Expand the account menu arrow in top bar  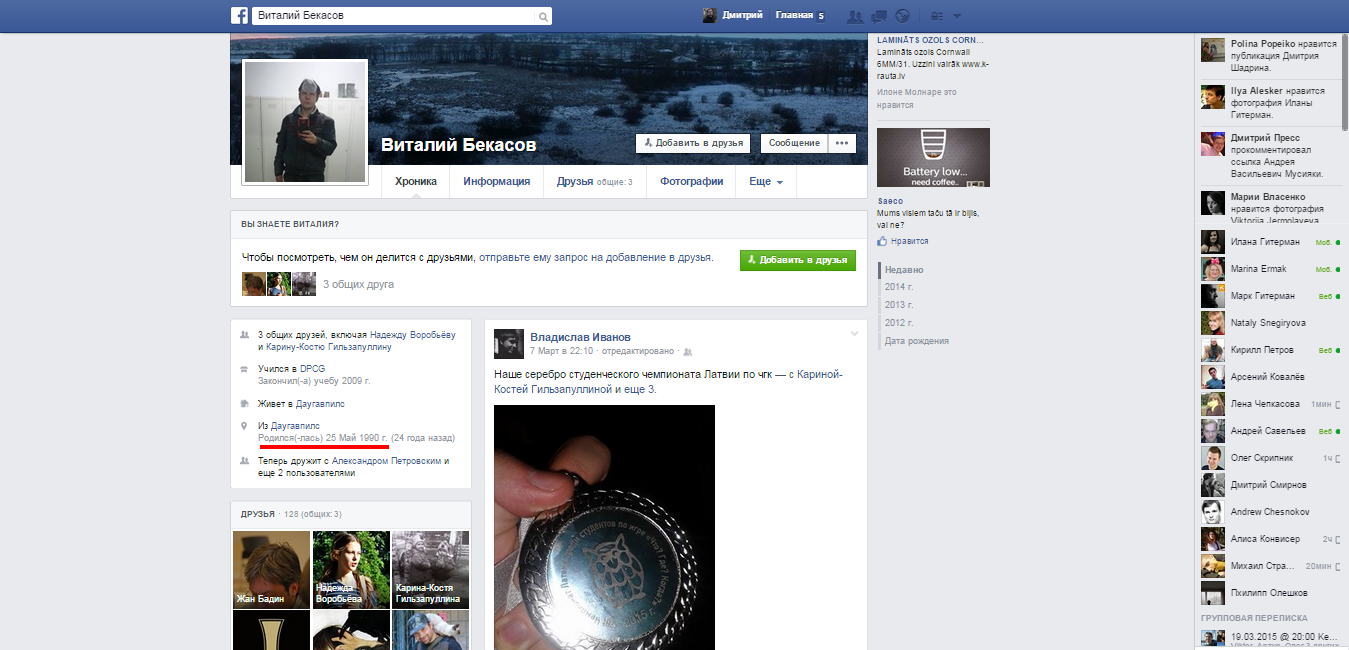(957, 16)
